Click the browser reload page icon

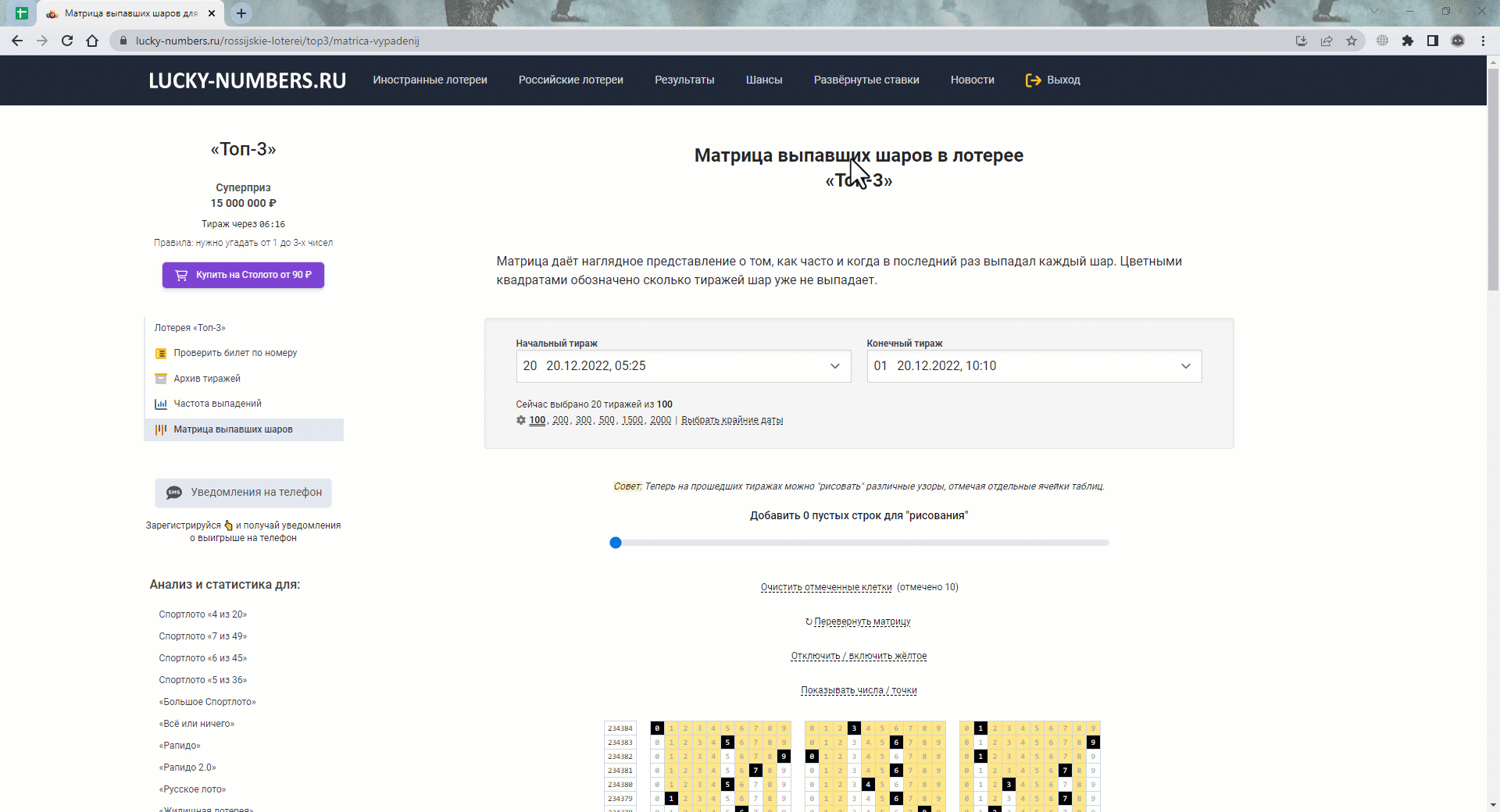tap(67, 41)
